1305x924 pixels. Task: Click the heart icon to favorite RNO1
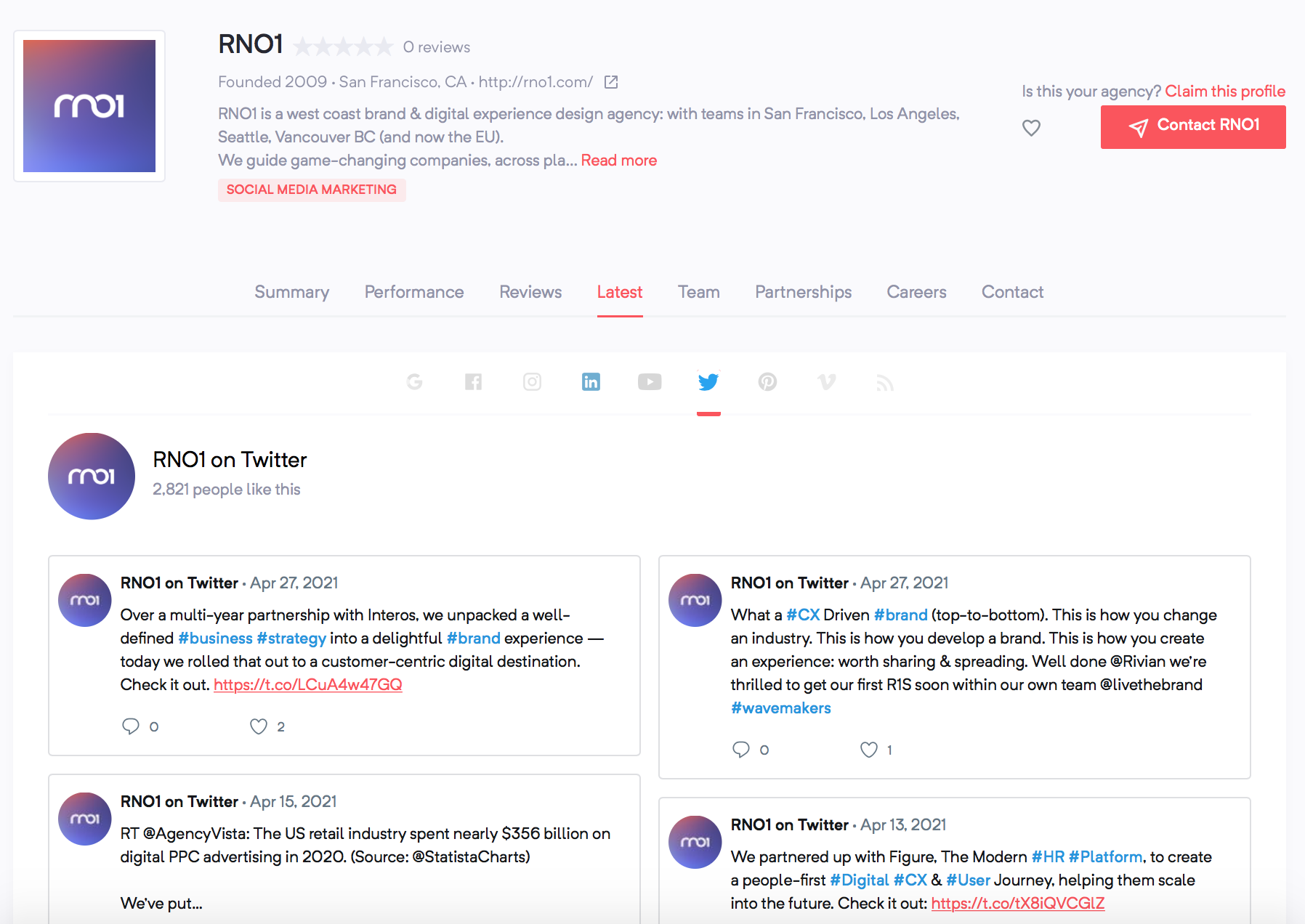[x=1031, y=128]
